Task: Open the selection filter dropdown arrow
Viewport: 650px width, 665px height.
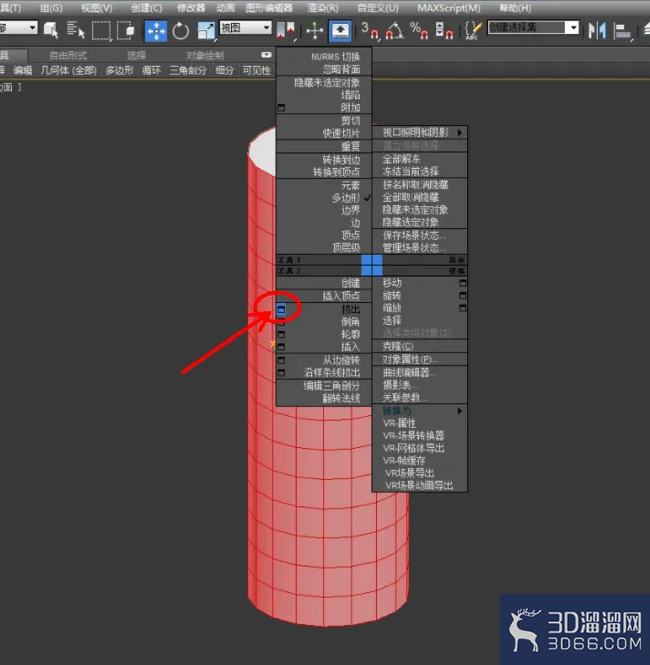Action: point(32,28)
